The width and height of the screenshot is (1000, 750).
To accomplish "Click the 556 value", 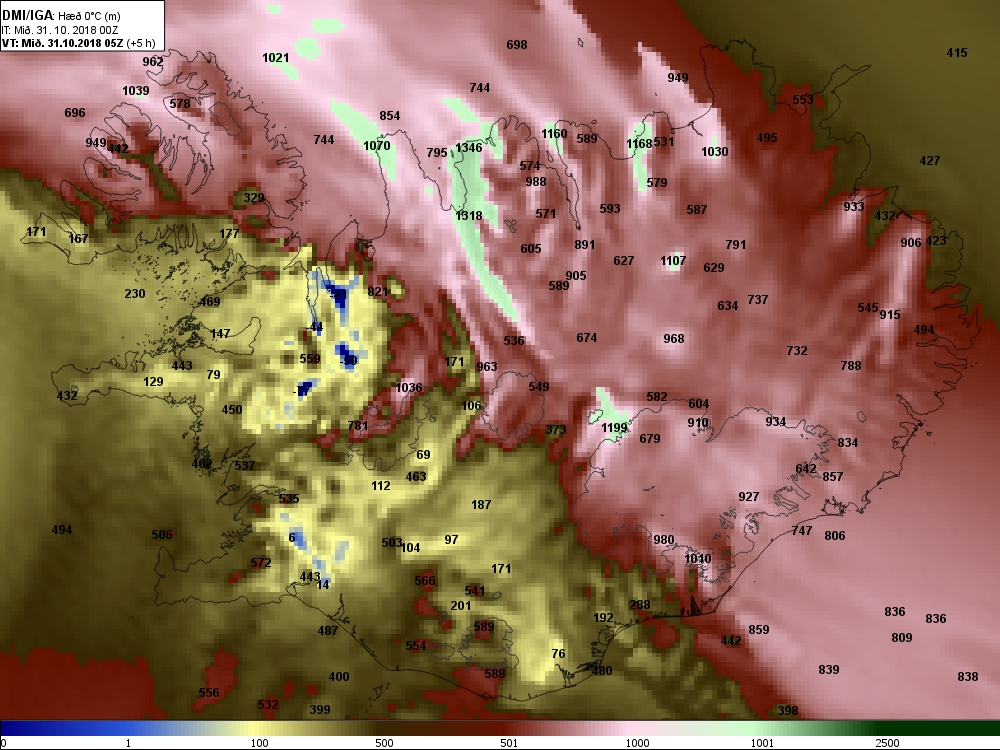I will point(209,692).
